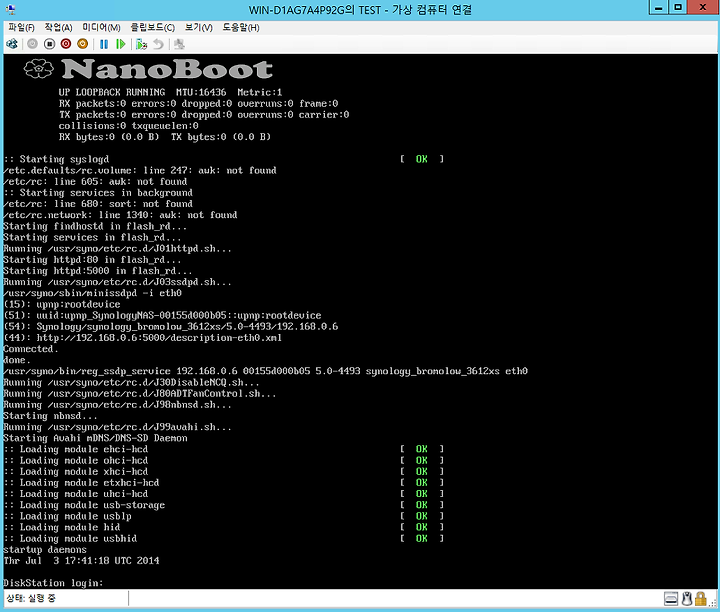720x612 pixels.
Task: Click the 'startup daemons' line
Action: click(45, 550)
